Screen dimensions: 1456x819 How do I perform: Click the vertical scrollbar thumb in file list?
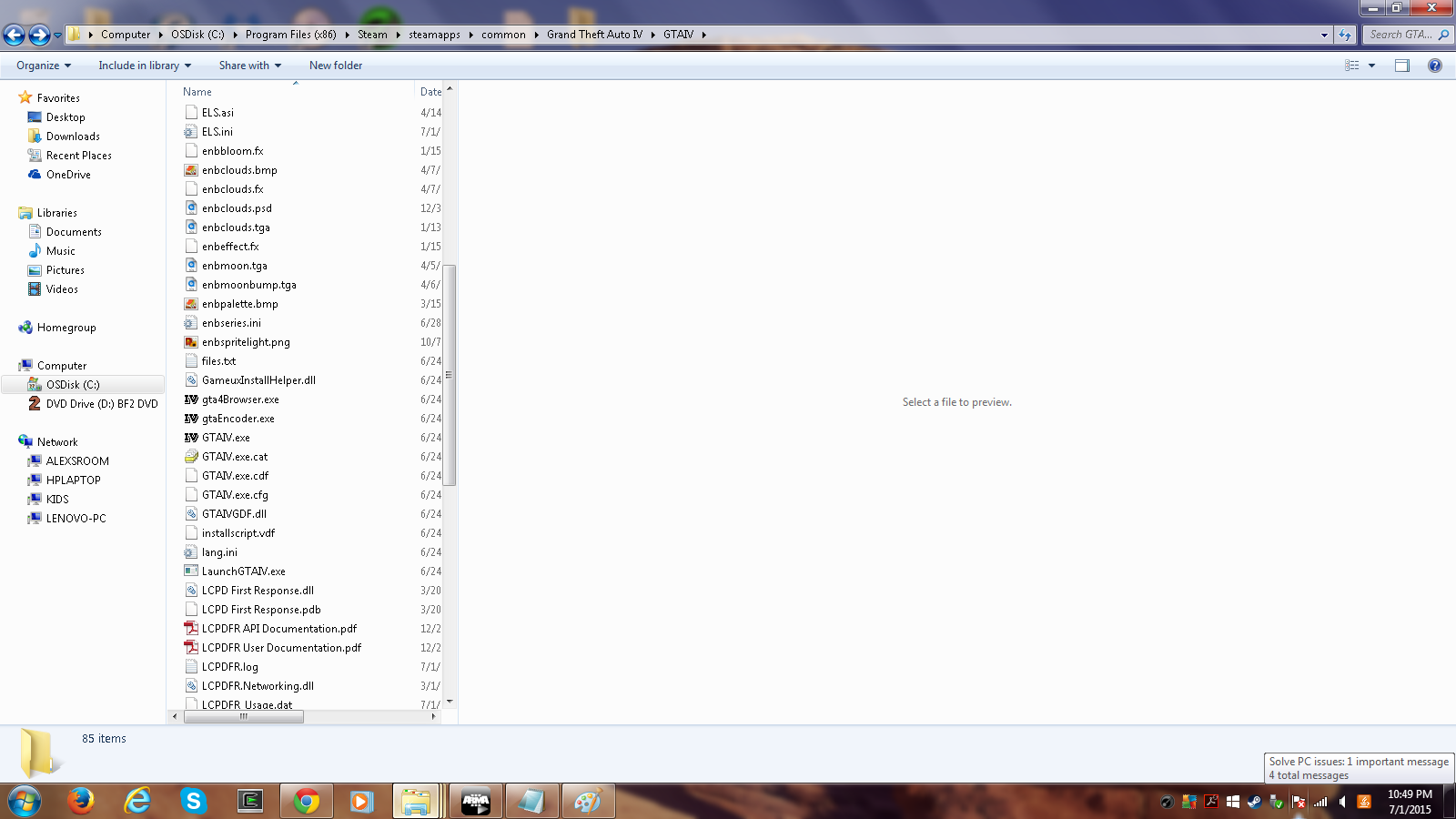click(449, 375)
